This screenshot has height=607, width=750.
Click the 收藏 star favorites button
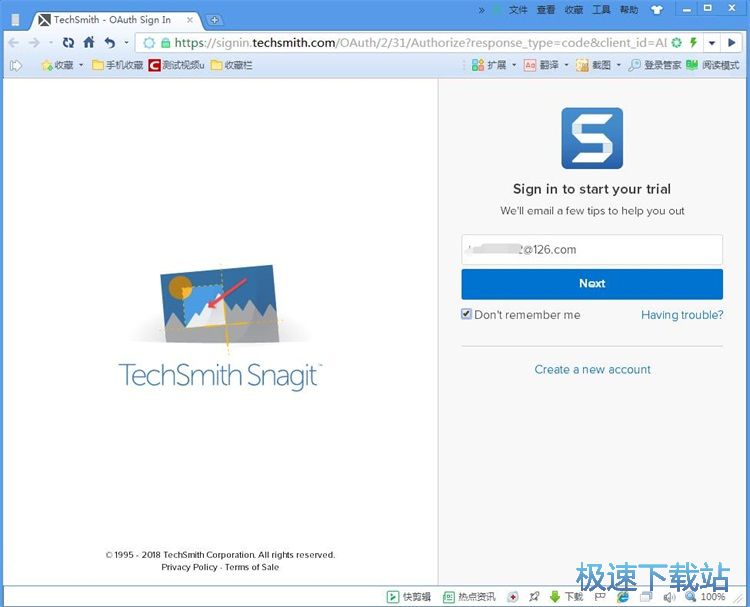pyautogui.click(x=57, y=65)
